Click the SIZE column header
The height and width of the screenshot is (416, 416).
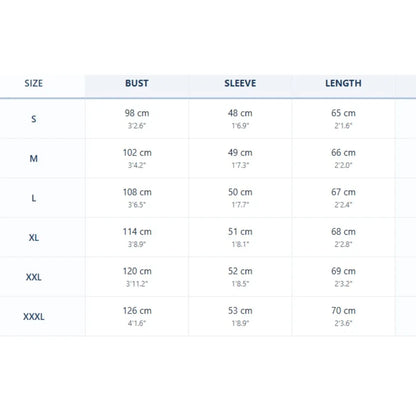click(34, 83)
